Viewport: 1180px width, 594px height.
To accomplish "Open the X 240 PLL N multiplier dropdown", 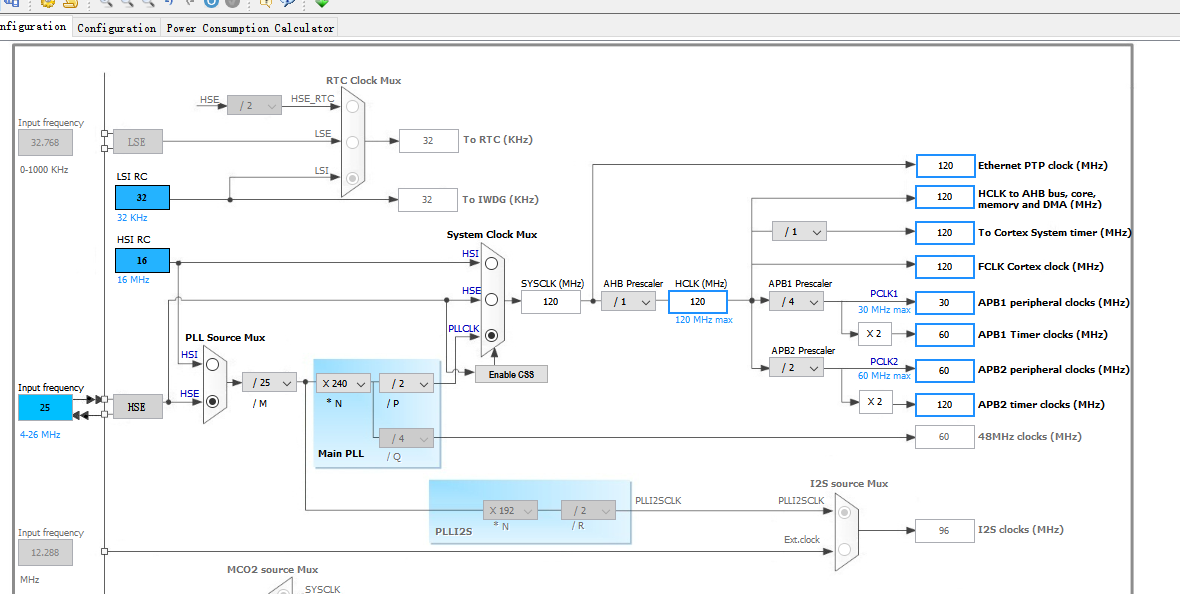I will click(343, 383).
